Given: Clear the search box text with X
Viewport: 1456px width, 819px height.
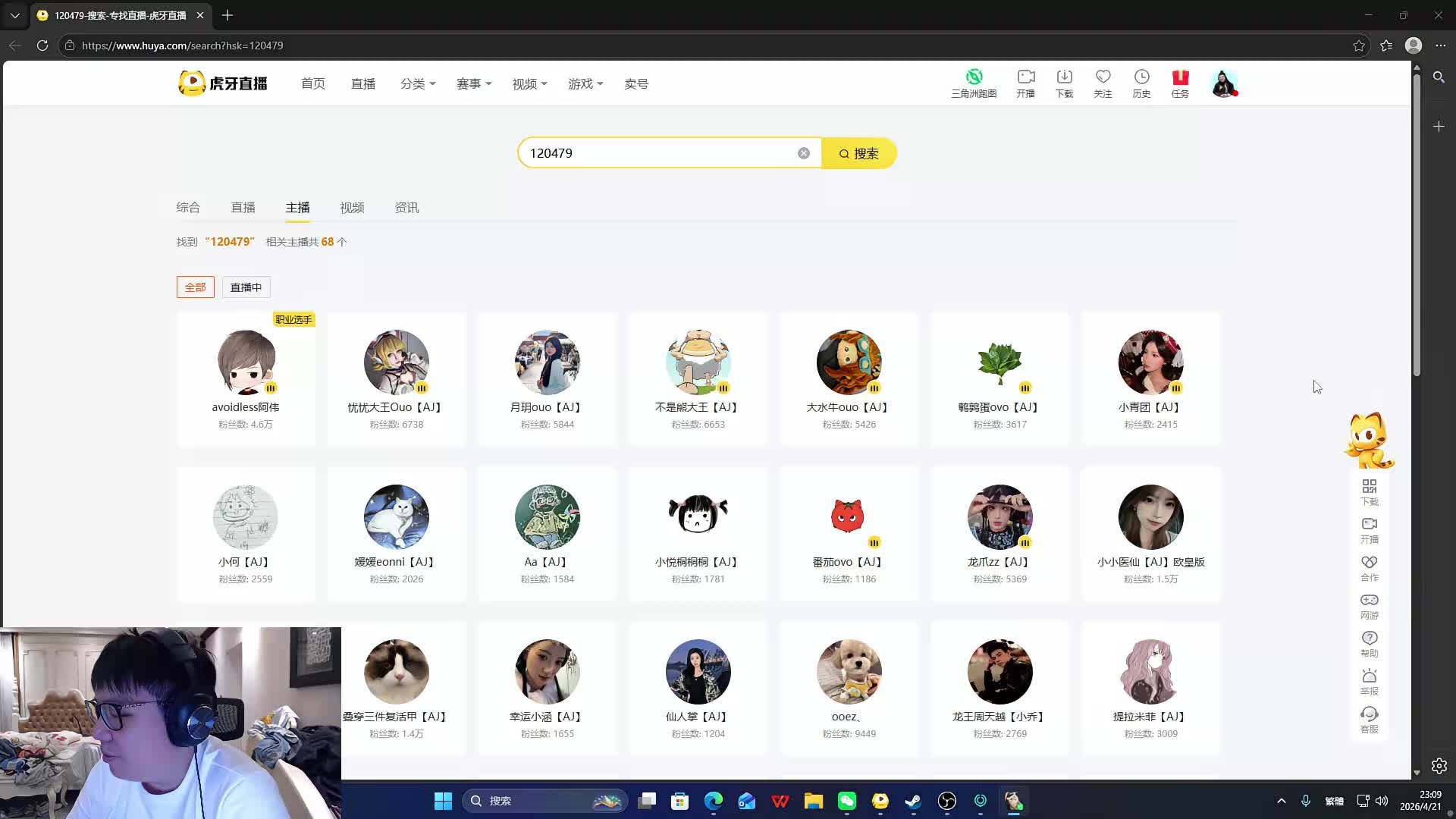Looking at the screenshot, I should tap(803, 153).
